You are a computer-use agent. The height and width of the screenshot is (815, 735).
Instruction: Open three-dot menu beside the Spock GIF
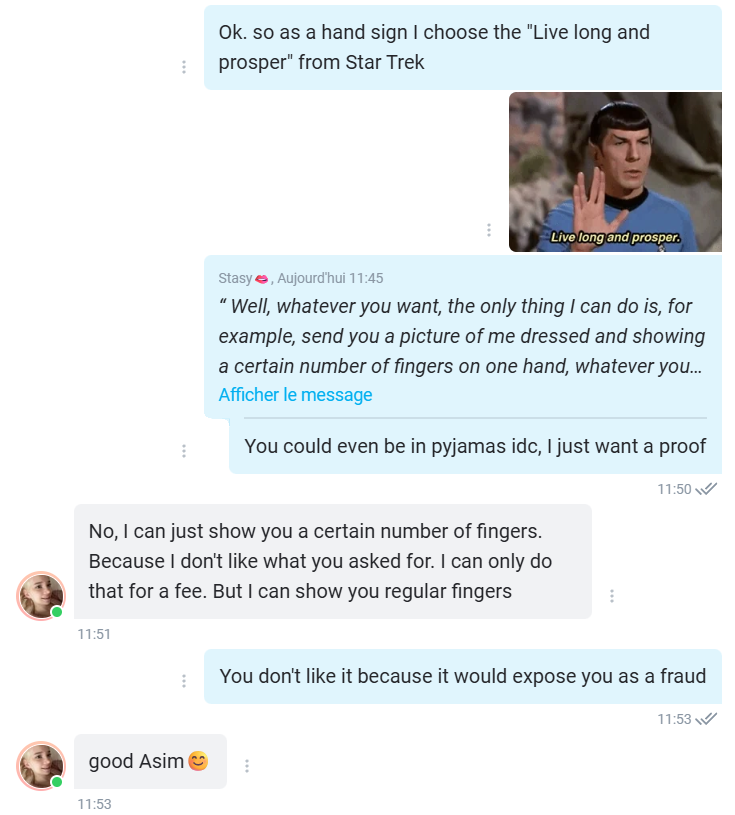pos(488,230)
